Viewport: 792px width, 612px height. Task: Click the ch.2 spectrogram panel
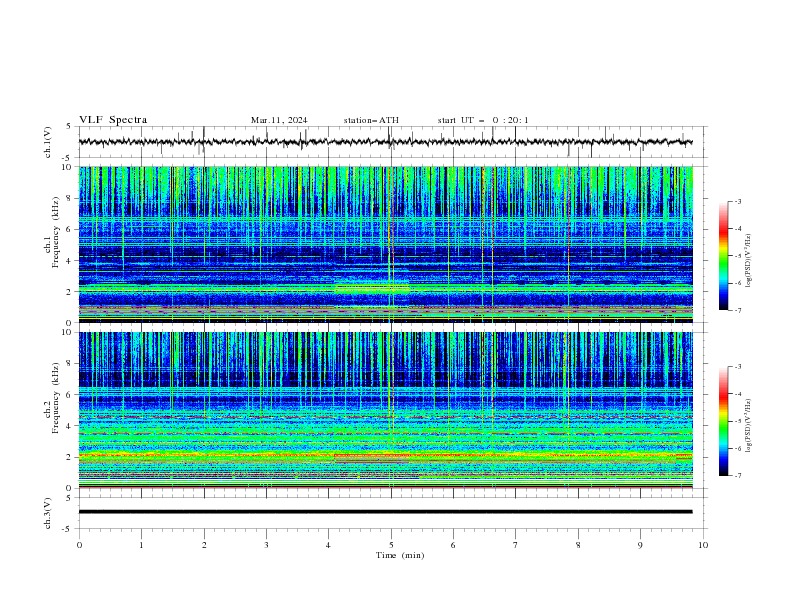point(386,410)
